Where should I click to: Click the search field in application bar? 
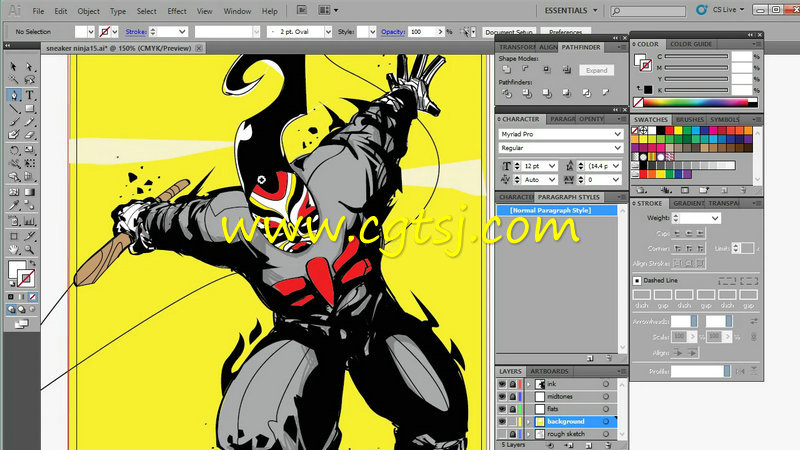click(x=648, y=11)
